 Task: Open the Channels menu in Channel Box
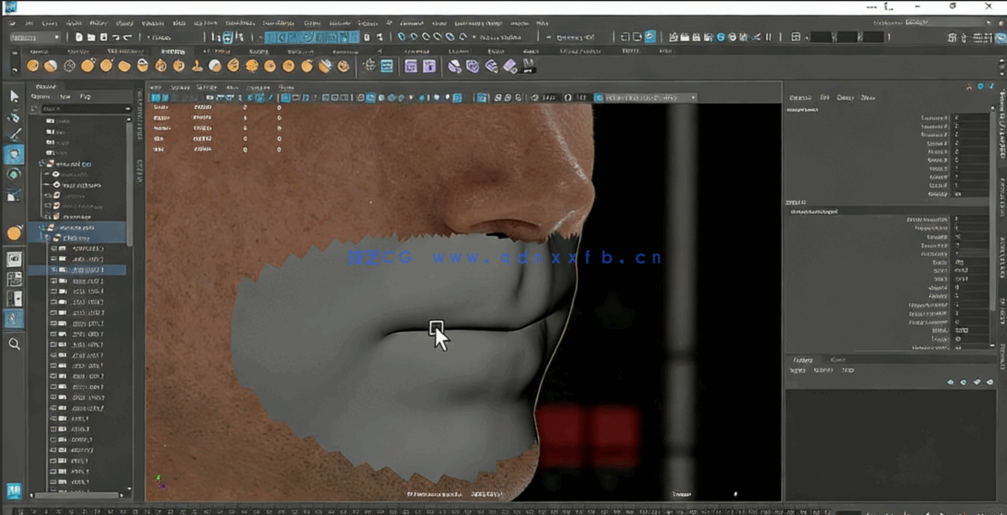click(800, 98)
